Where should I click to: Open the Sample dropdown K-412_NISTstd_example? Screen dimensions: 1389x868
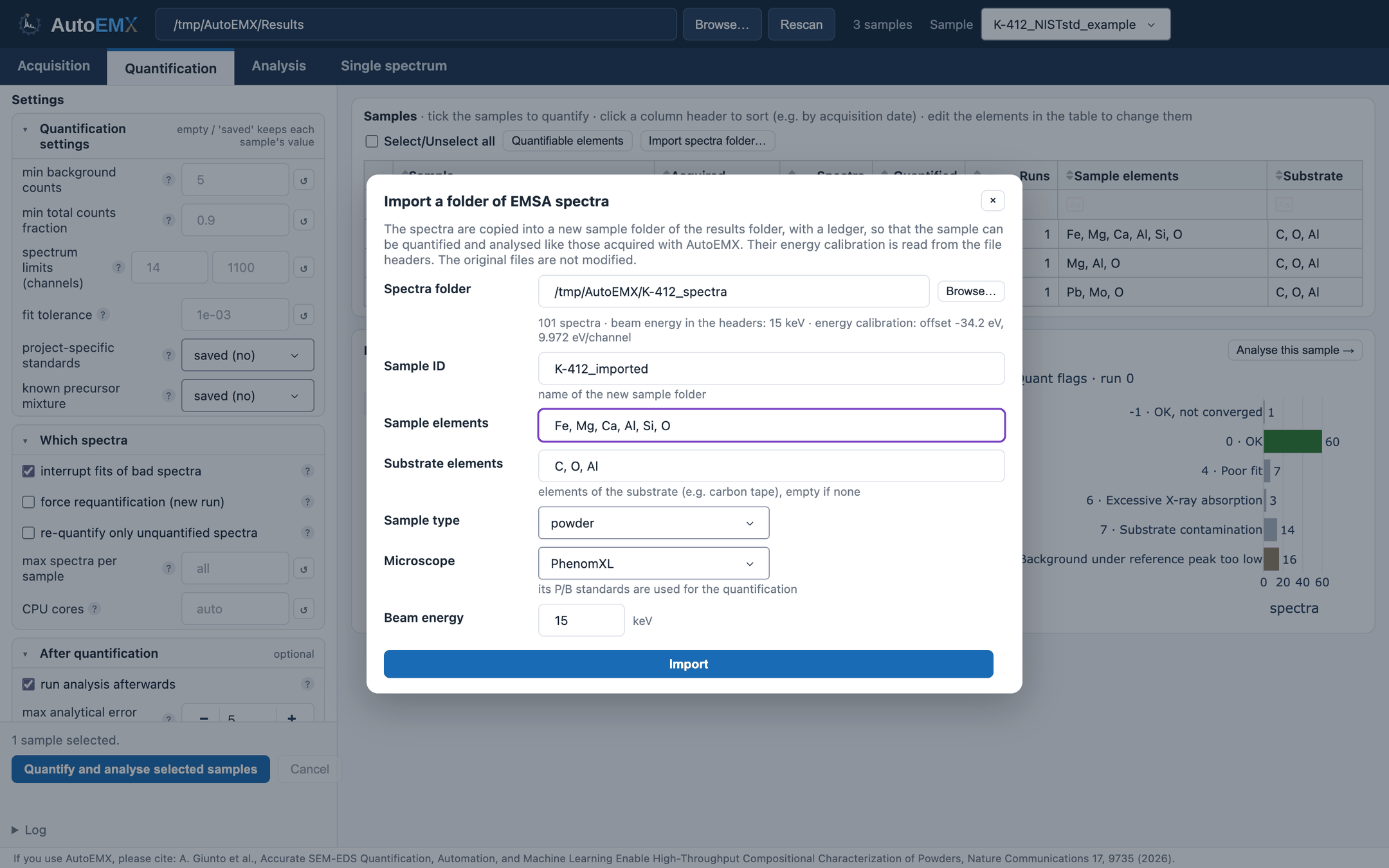click(1075, 24)
